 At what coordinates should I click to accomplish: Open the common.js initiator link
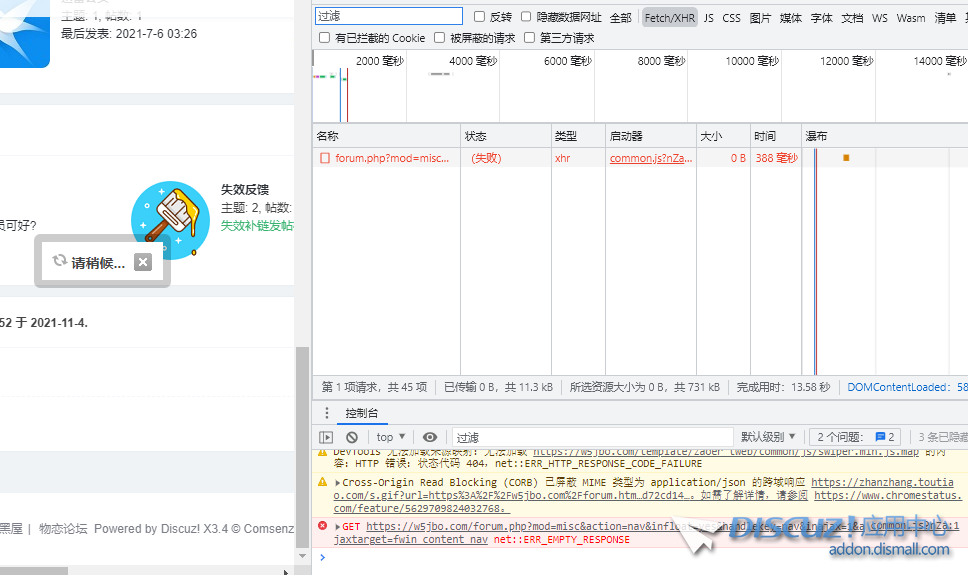[x=651, y=158]
